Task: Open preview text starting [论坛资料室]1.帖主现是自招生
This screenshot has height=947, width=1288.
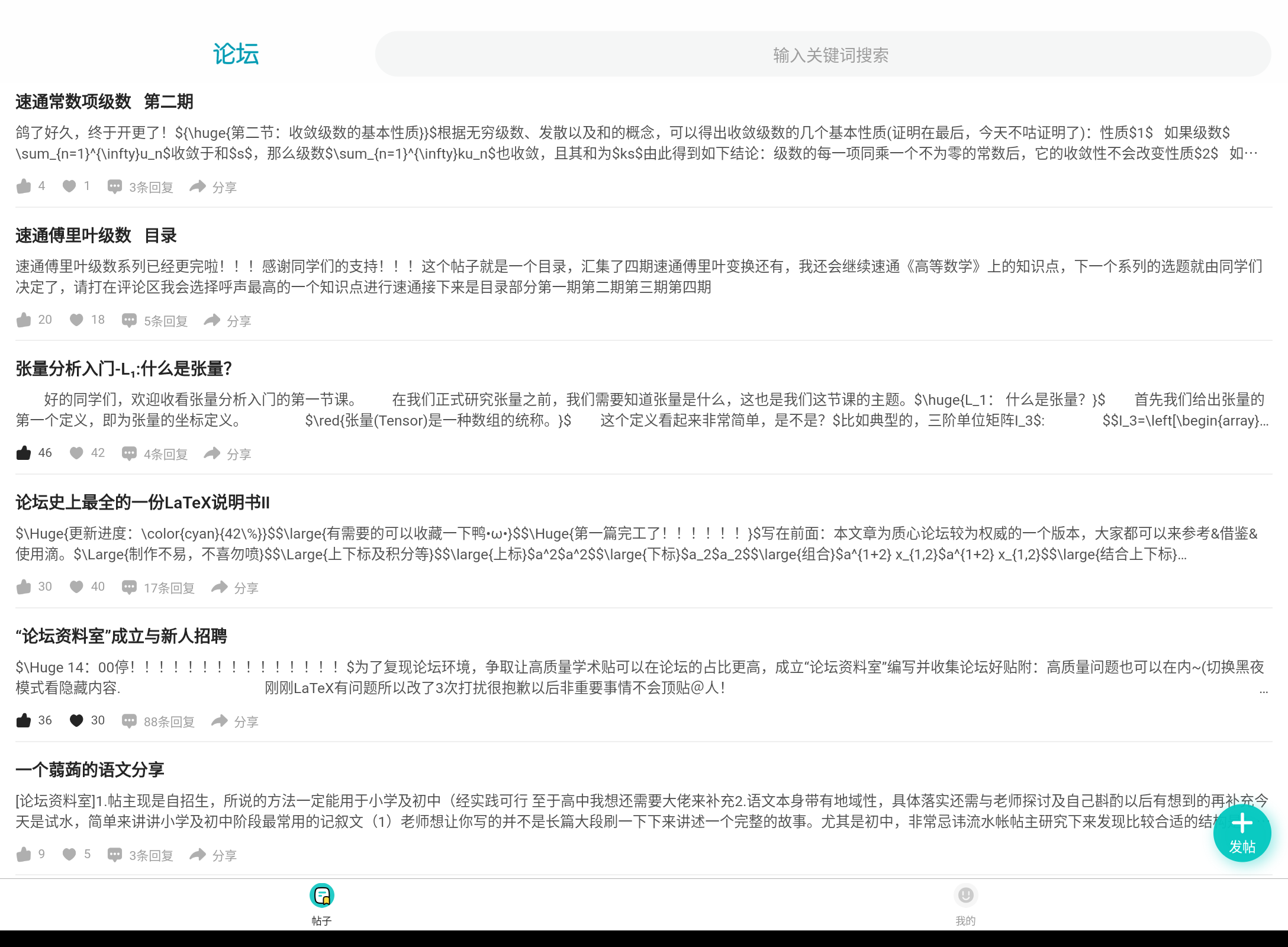Action: click(642, 811)
